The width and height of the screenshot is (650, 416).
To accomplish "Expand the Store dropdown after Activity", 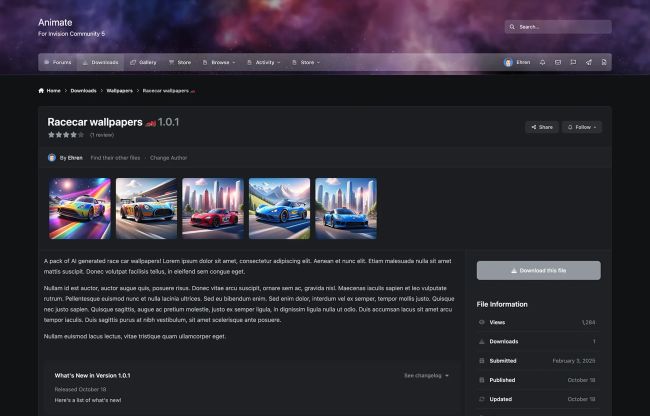I will (x=306, y=62).
